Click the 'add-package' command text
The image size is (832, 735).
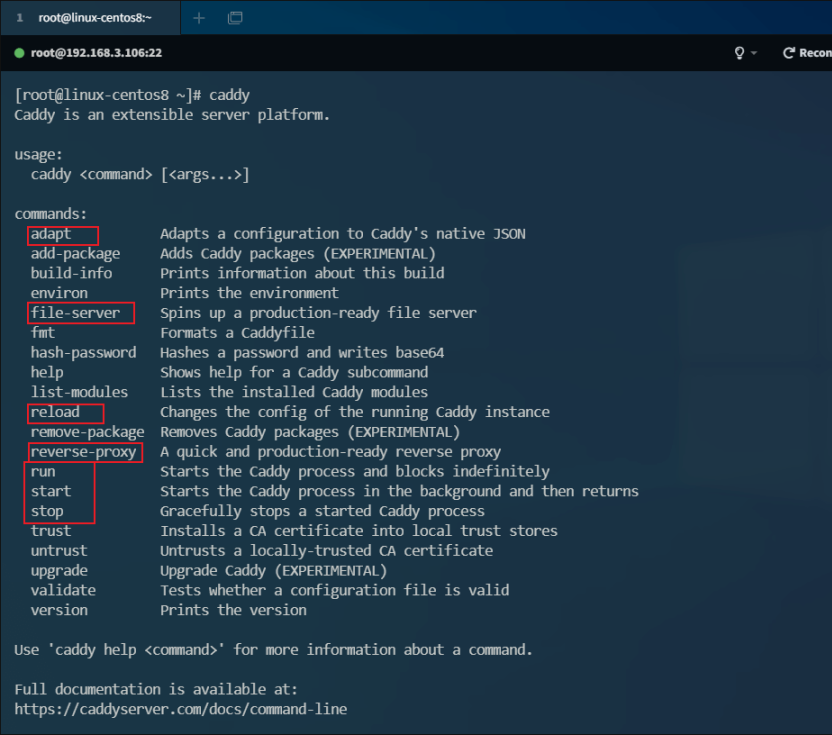[75, 254]
